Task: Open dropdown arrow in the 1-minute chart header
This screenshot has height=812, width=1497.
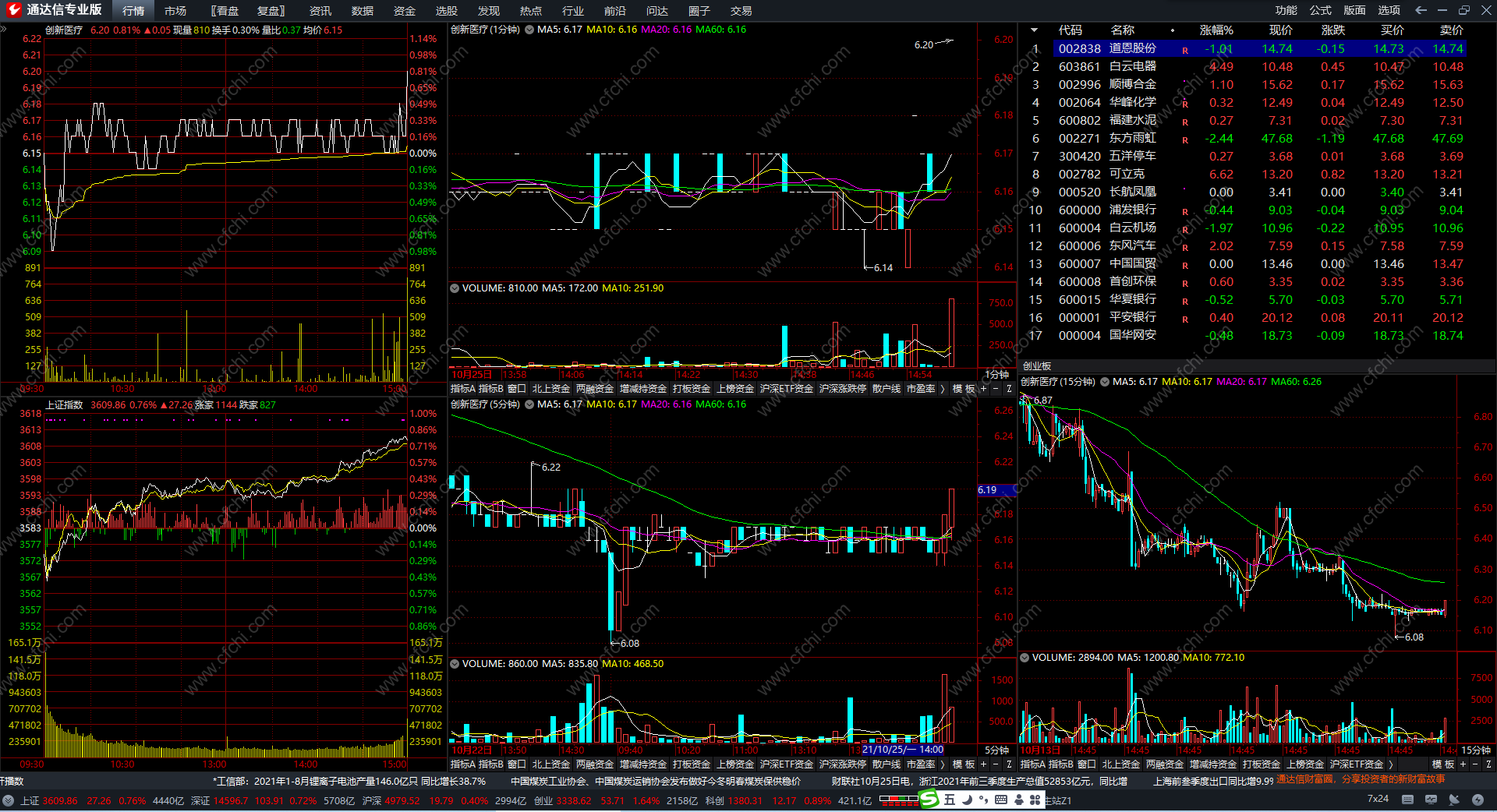Action: pyautogui.click(x=529, y=30)
